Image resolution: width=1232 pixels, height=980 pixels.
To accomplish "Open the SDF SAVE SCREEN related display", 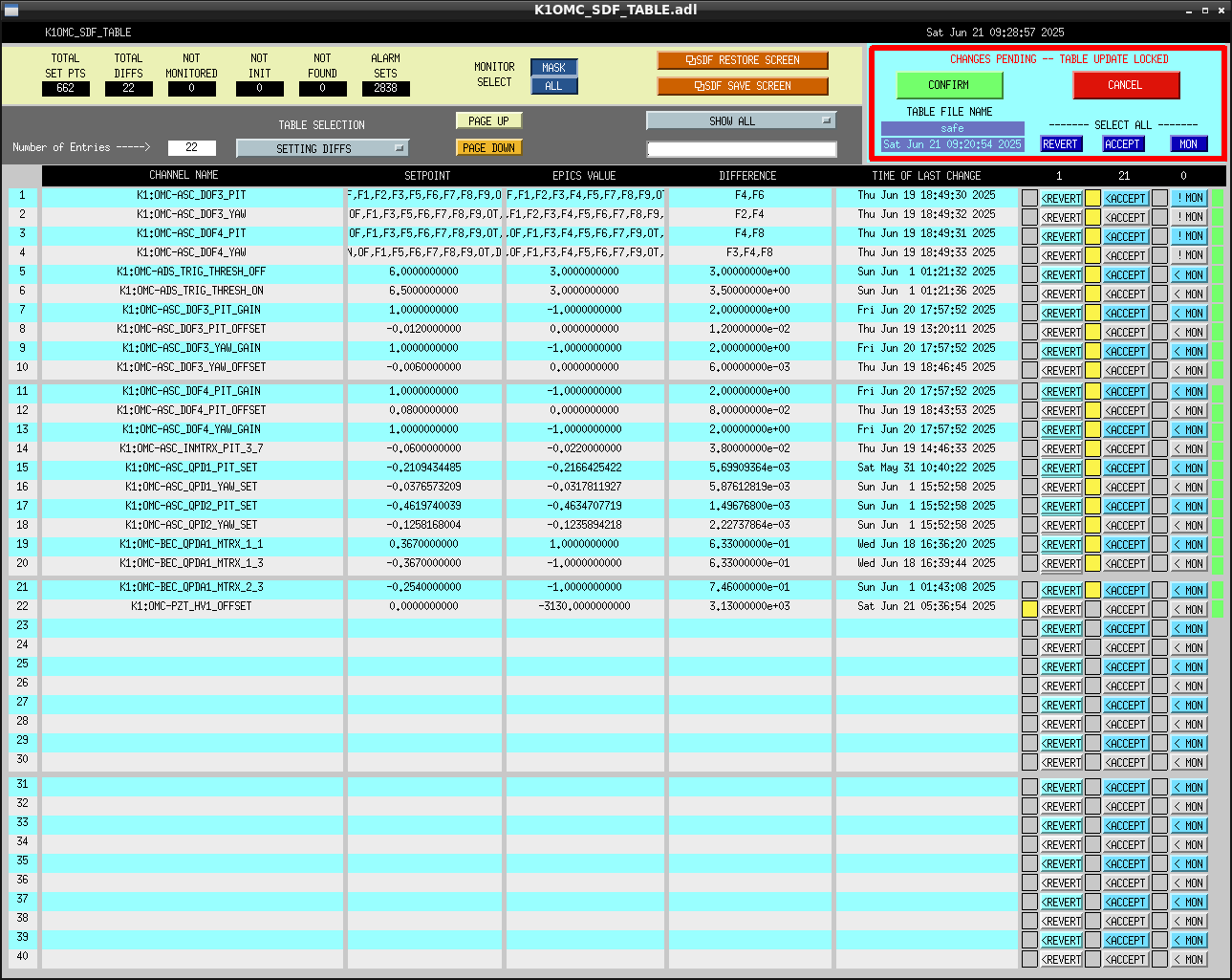I will pyautogui.click(x=743, y=86).
